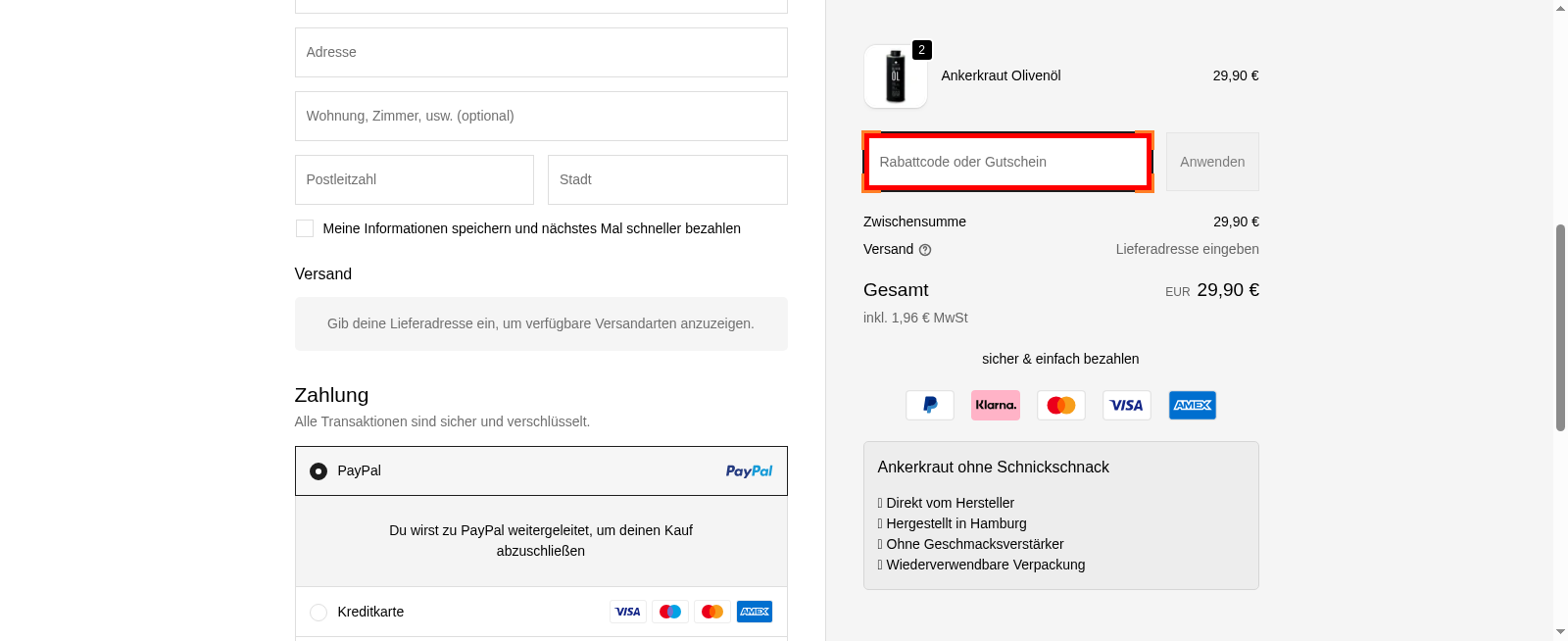
Task: Select PayPal as payment method
Action: [x=318, y=470]
